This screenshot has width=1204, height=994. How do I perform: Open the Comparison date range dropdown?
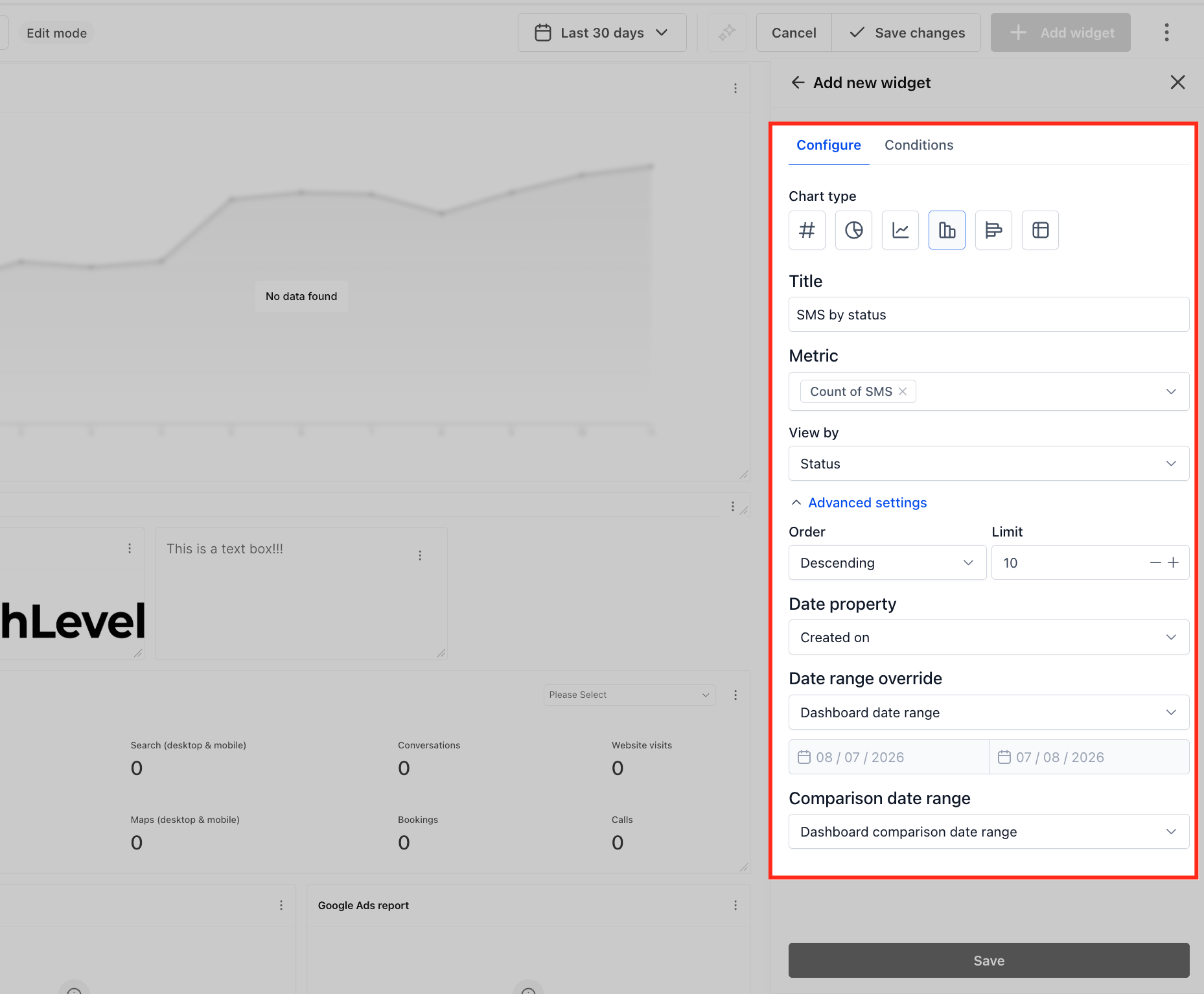[x=989, y=831]
